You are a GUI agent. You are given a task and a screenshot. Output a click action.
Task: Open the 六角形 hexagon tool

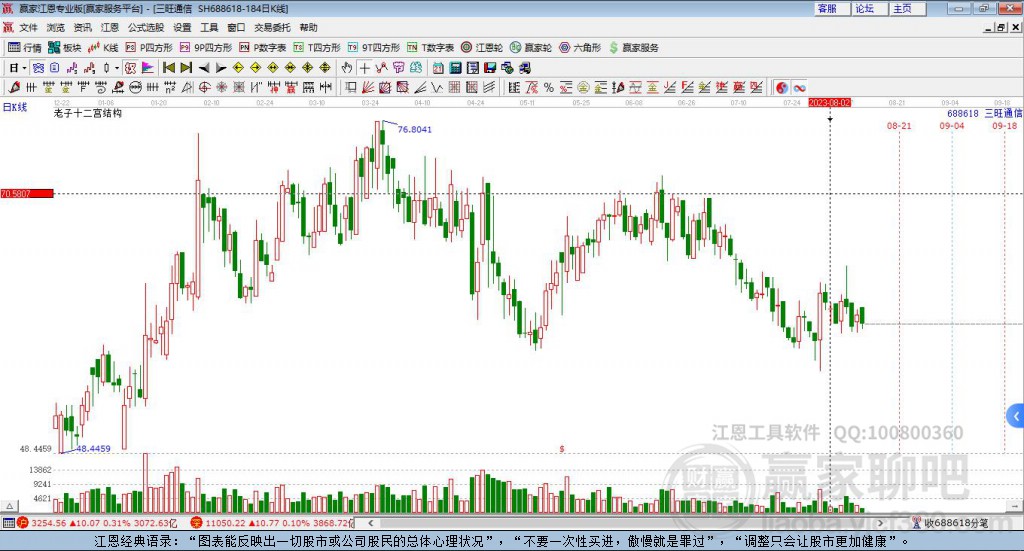[x=580, y=48]
